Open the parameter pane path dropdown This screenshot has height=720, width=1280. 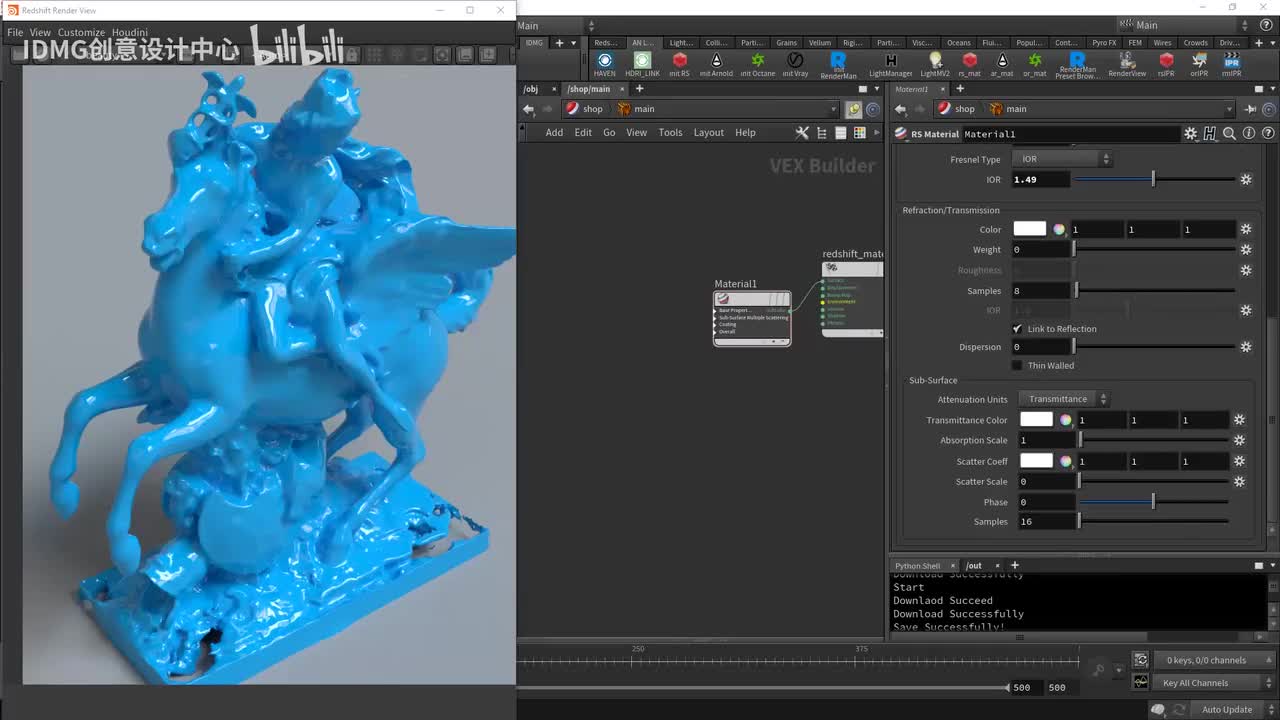[x=1230, y=109]
